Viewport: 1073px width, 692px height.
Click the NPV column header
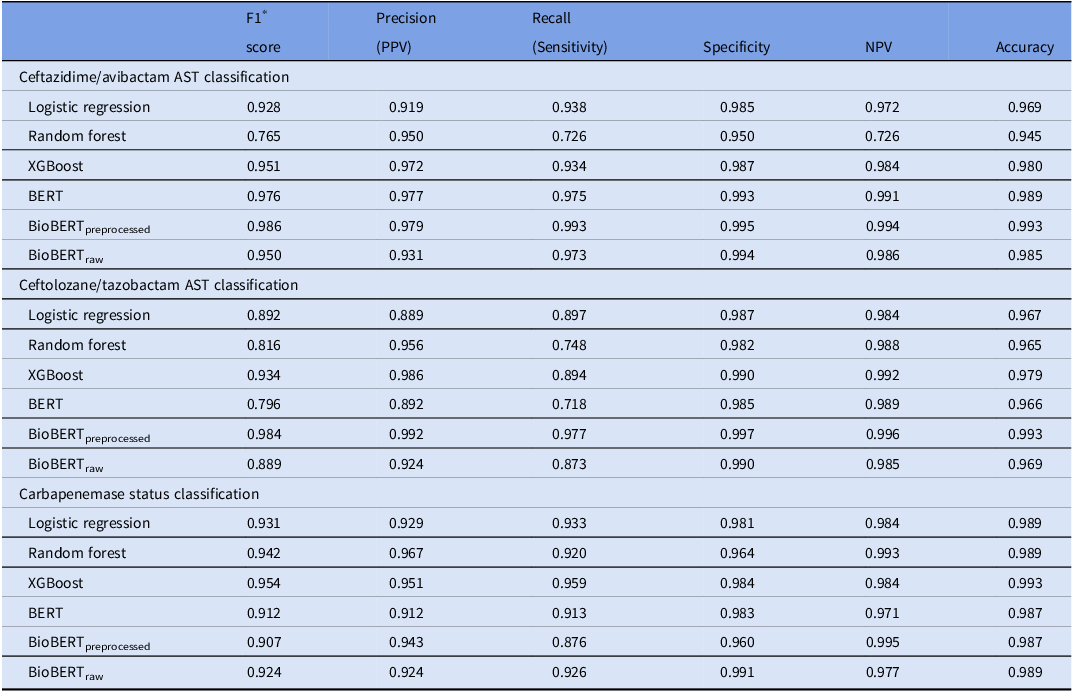pos(879,47)
